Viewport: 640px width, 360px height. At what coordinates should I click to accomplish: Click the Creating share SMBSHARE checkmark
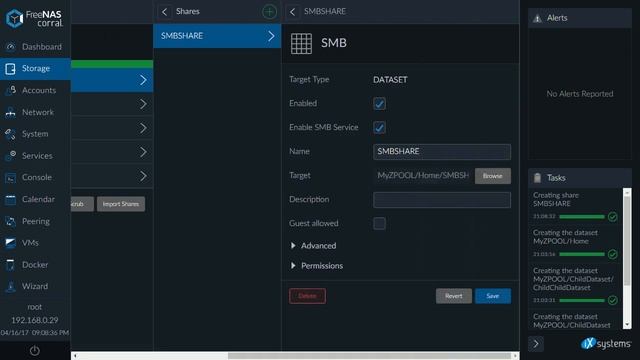612,217
